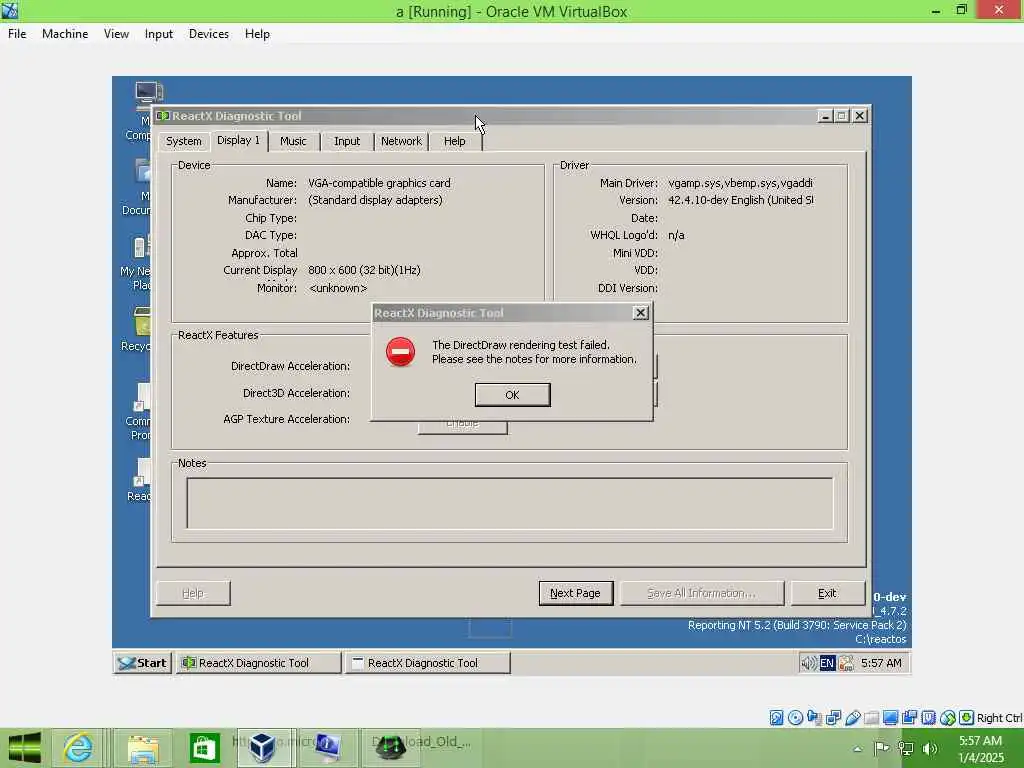Open the Windows 8 Start button
The image size is (1024, 768).
point(25,748)
